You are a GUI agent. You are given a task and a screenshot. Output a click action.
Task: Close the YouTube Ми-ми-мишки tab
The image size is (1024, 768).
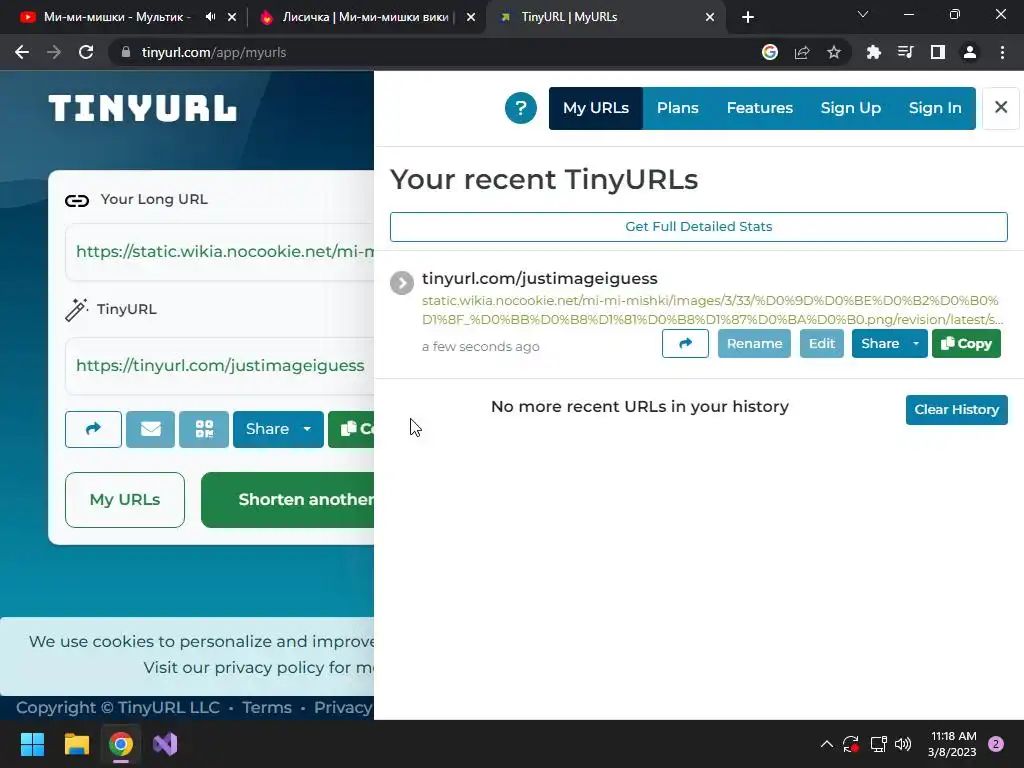pyautogui.click(x=232, y=17)
